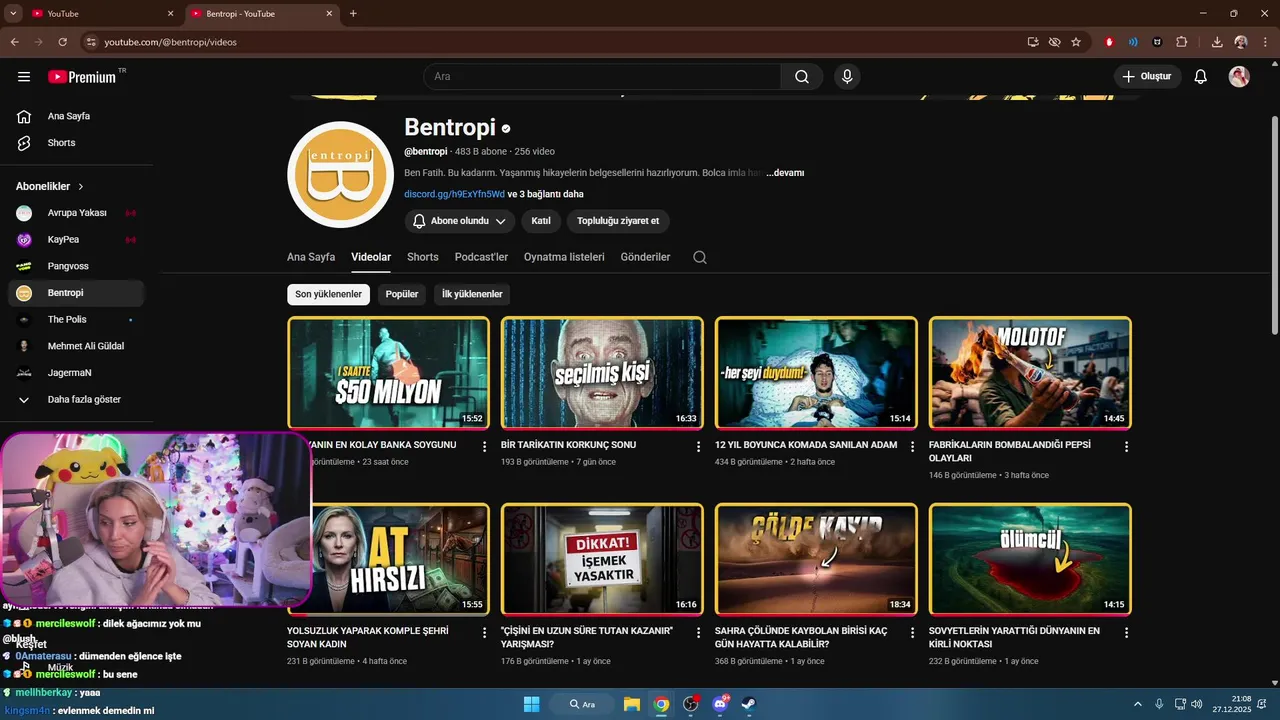
Task: Go to the YouTube Premium logo home
Action: [82, 76]
